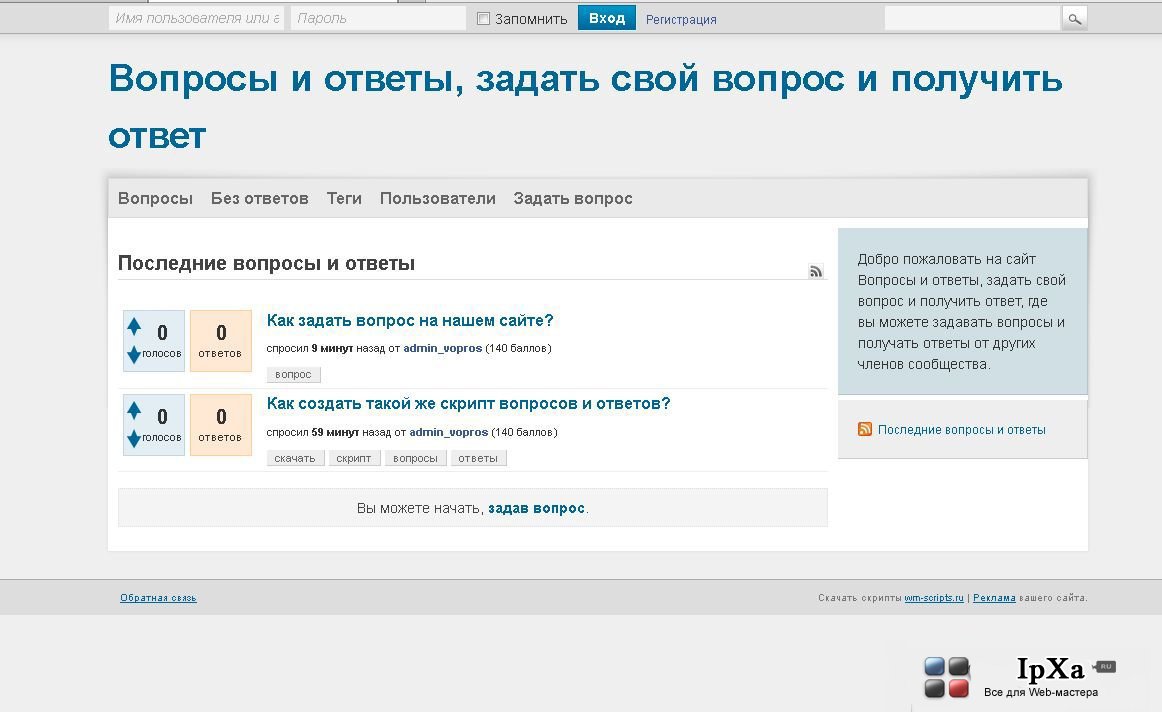Focus the Пароль password field
Viewport: 1162px width, 712px height.
[x=379, y=19]
